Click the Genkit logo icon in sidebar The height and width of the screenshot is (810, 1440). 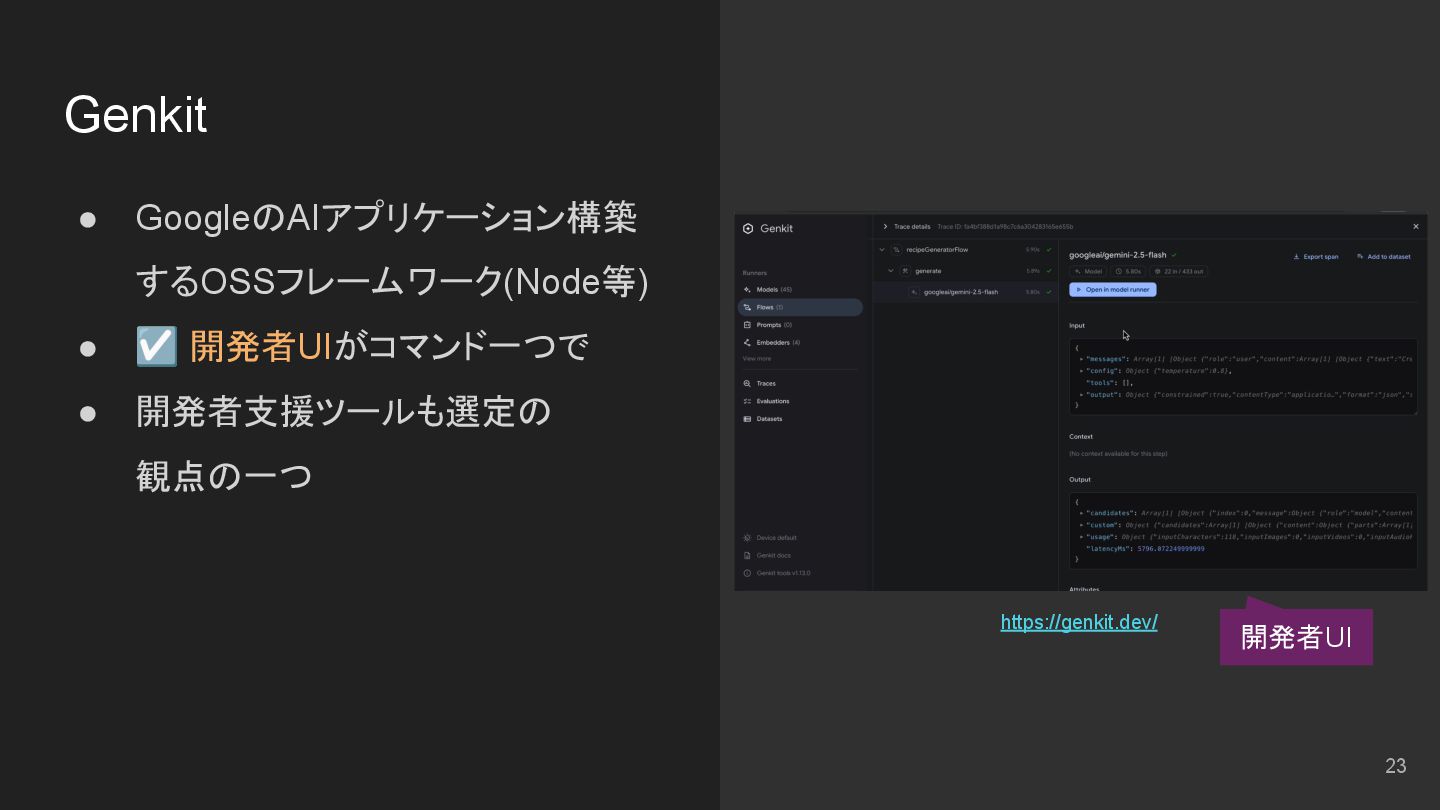tap(748, 228)
